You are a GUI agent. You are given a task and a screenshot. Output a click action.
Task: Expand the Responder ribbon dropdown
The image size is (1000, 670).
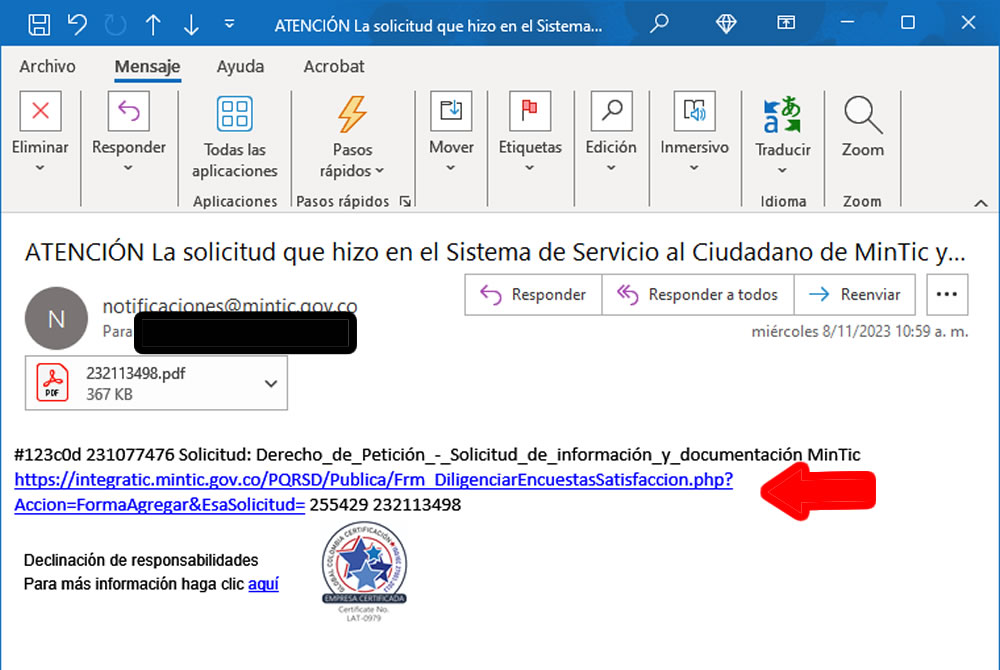[128, 168]
